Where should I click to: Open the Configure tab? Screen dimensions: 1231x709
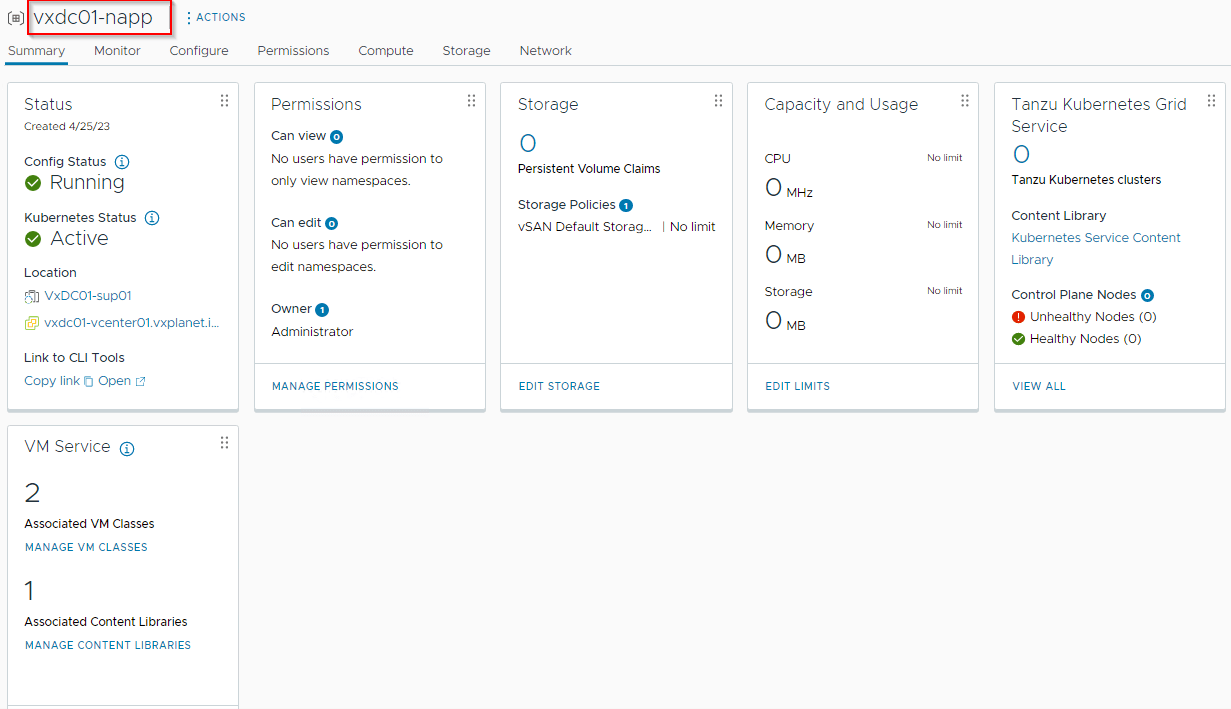(x=199, y=51)
